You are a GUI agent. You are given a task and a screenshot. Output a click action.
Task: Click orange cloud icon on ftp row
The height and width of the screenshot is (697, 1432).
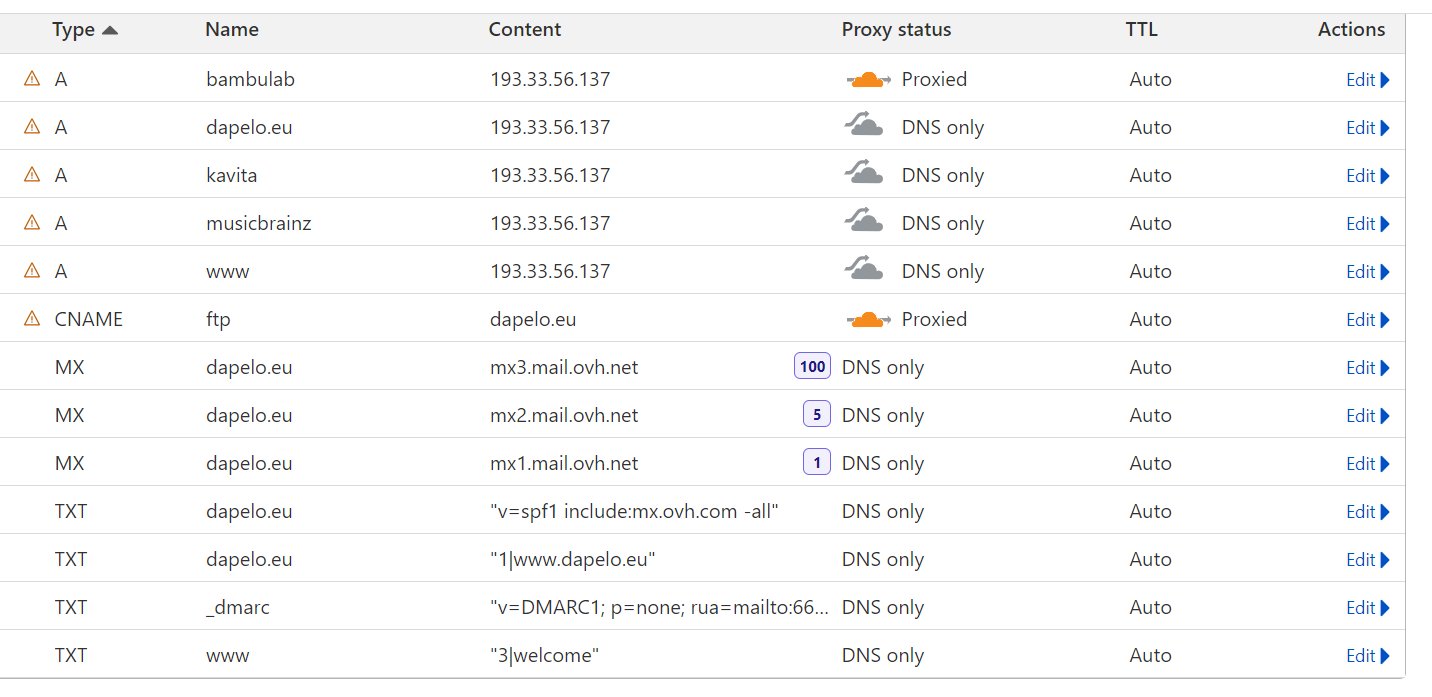(867, 319)
